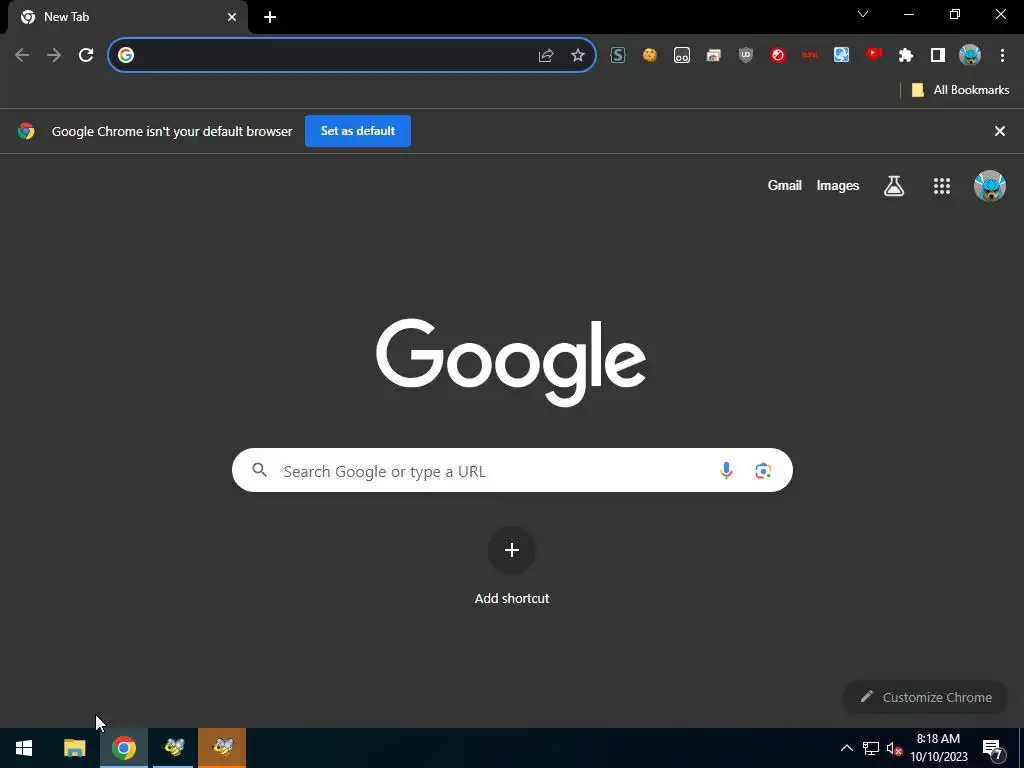Open the first bee app in taskbar
The width and height of the screenshot is (1024, 768).
coord(173,748)
